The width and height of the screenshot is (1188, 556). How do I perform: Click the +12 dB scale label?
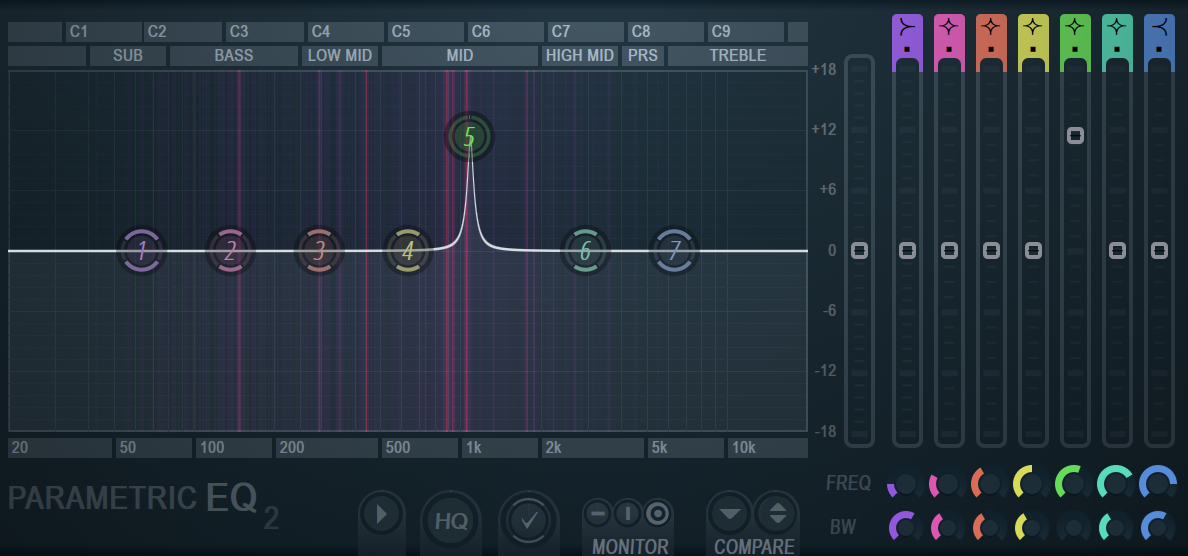coord(824,130)
